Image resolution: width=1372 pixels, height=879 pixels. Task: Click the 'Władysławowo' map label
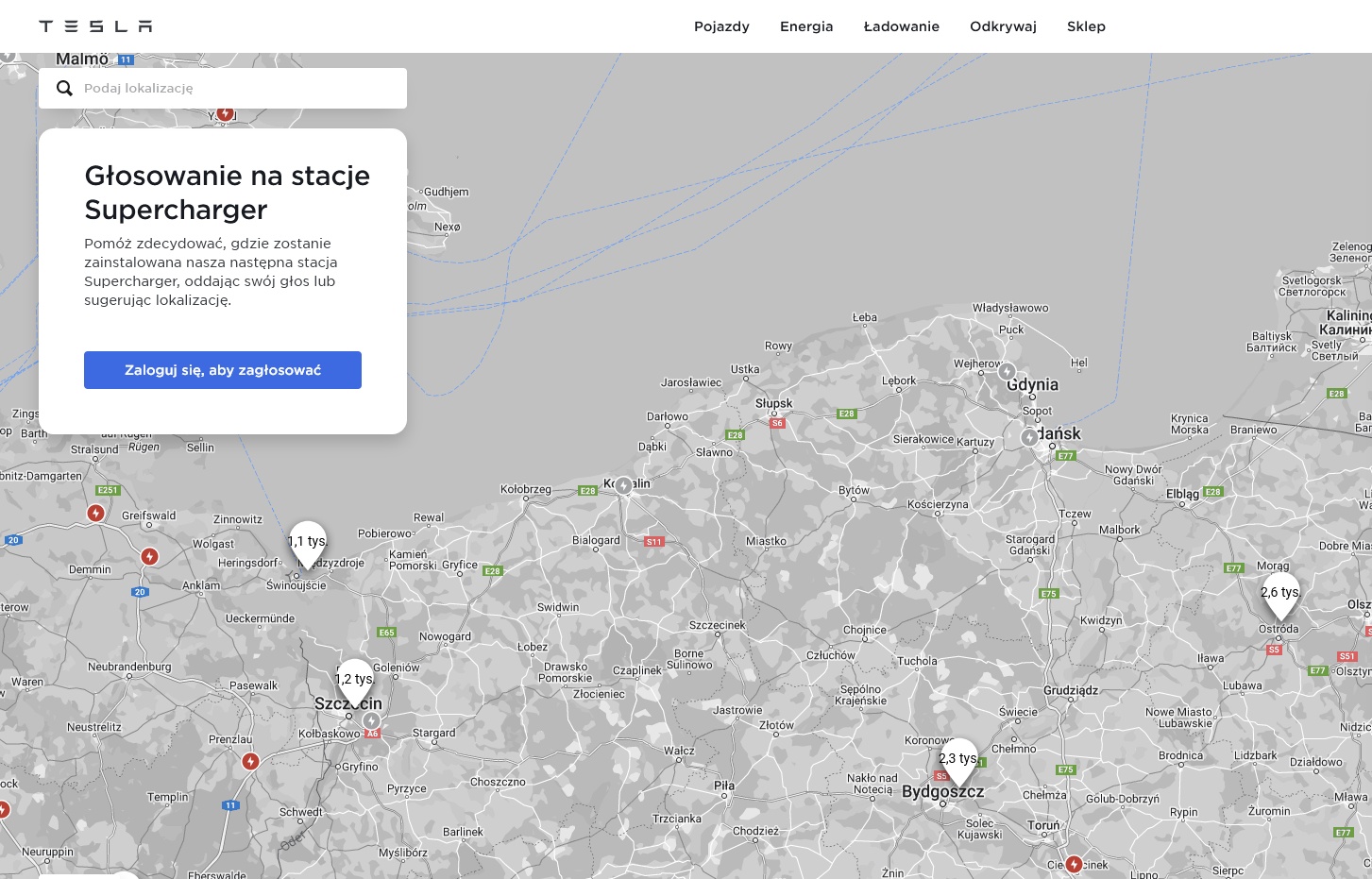click(x=1010, y=308)
